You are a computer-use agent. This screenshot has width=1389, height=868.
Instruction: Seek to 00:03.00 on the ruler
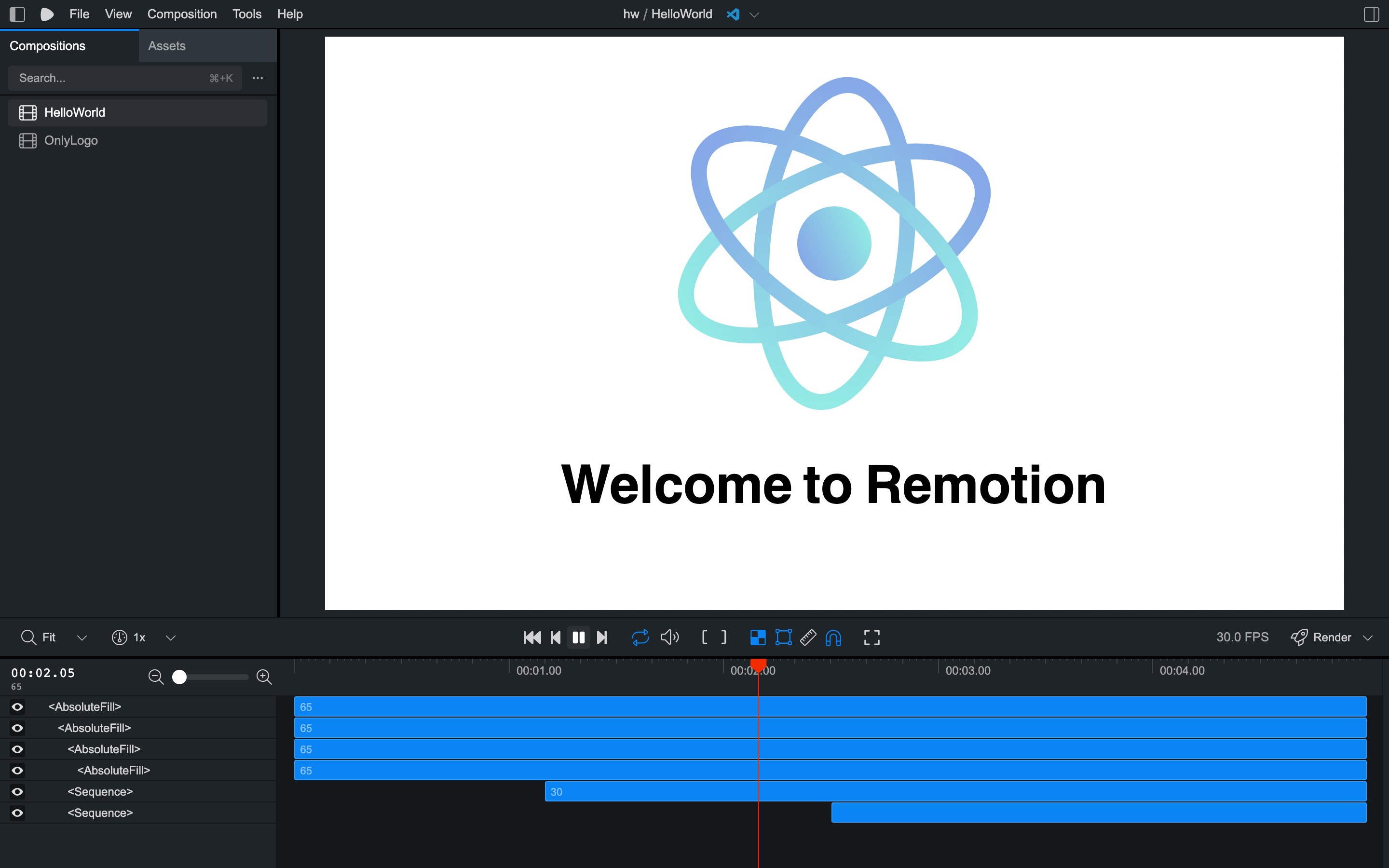[x=967, y=670]
